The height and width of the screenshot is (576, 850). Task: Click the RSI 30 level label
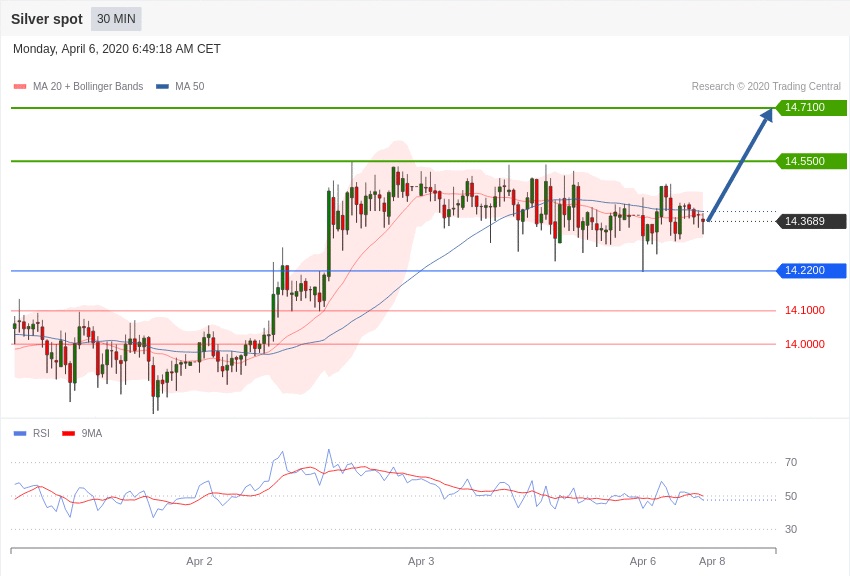click(x=791, y=529)
